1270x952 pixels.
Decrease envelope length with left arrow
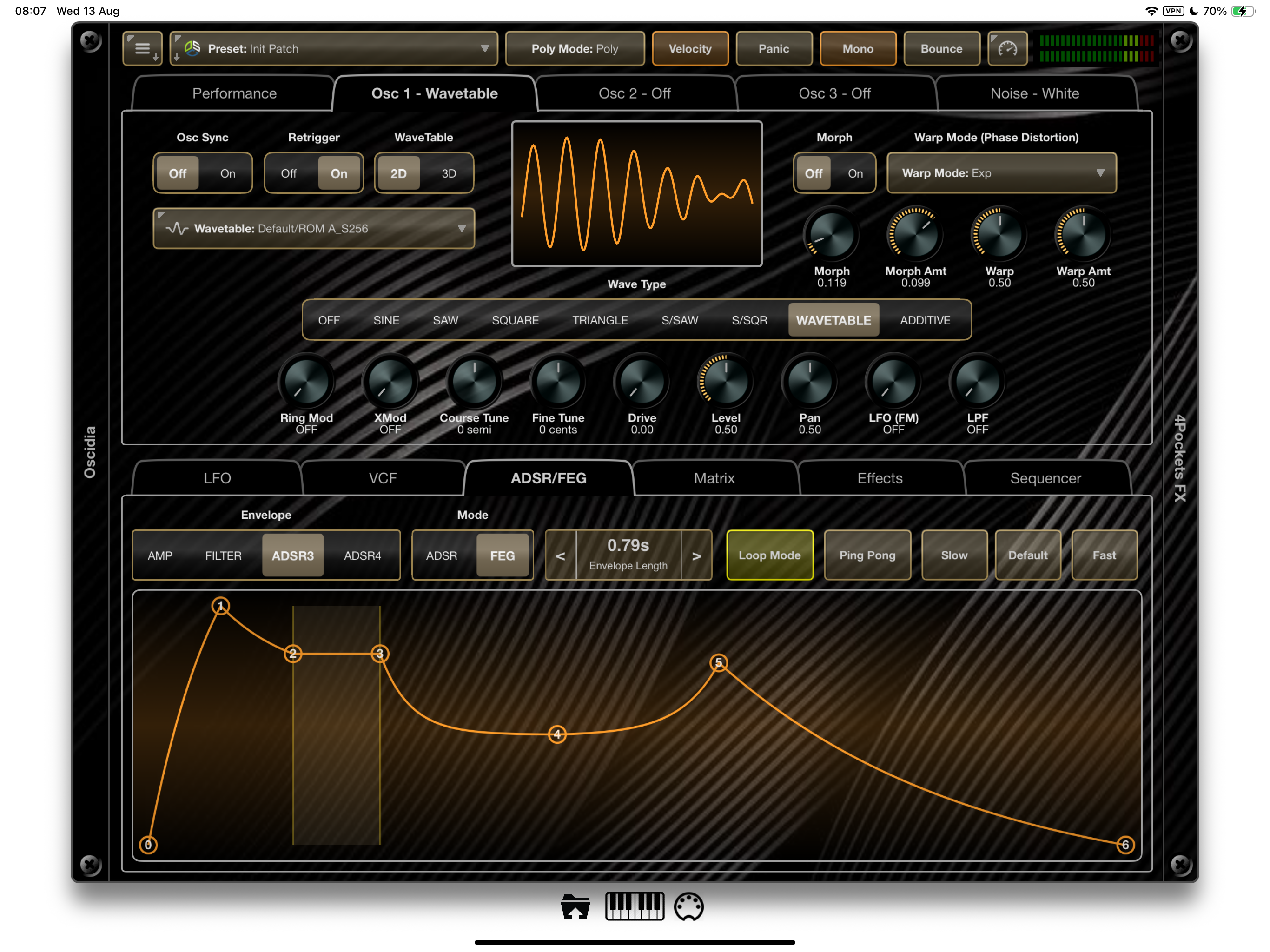(560, 556)
